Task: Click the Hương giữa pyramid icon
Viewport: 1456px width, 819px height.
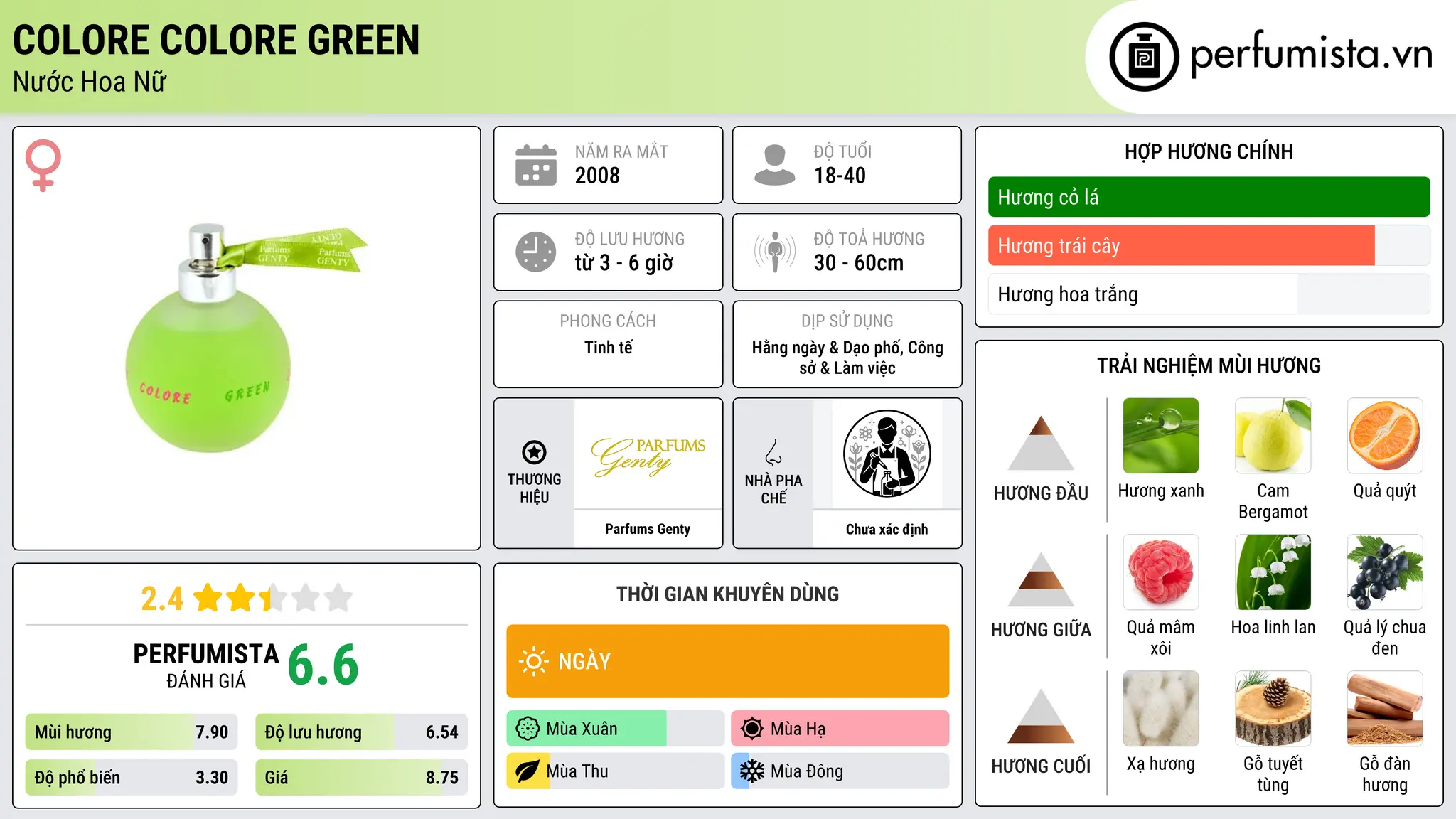Action: pos(1041,579)
